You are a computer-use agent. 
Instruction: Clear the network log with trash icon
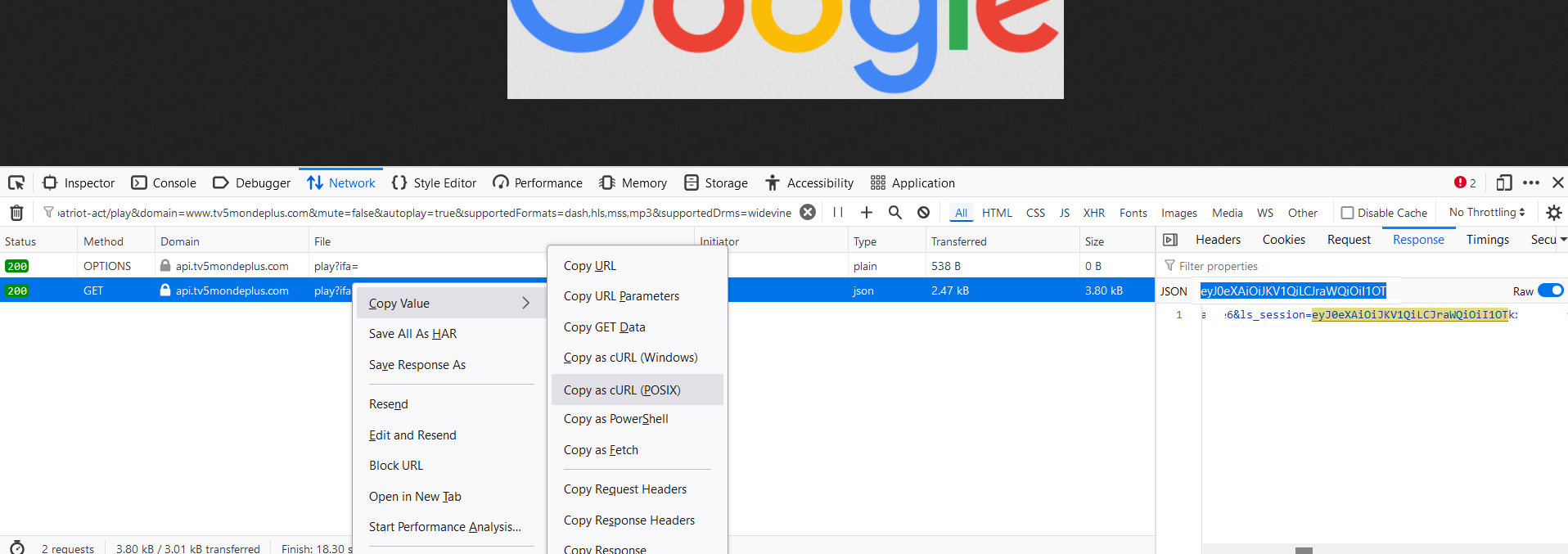[x=16, y=213]
